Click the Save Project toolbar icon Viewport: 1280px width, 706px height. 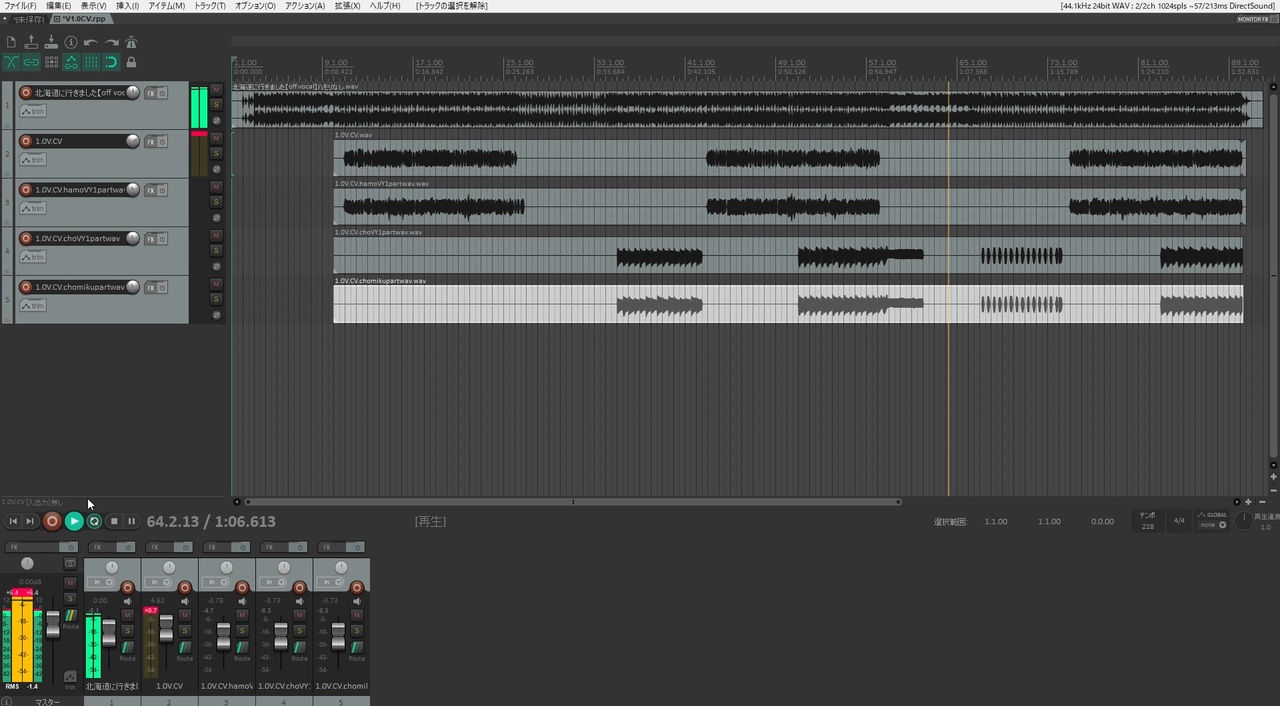[x=51, y=42]
